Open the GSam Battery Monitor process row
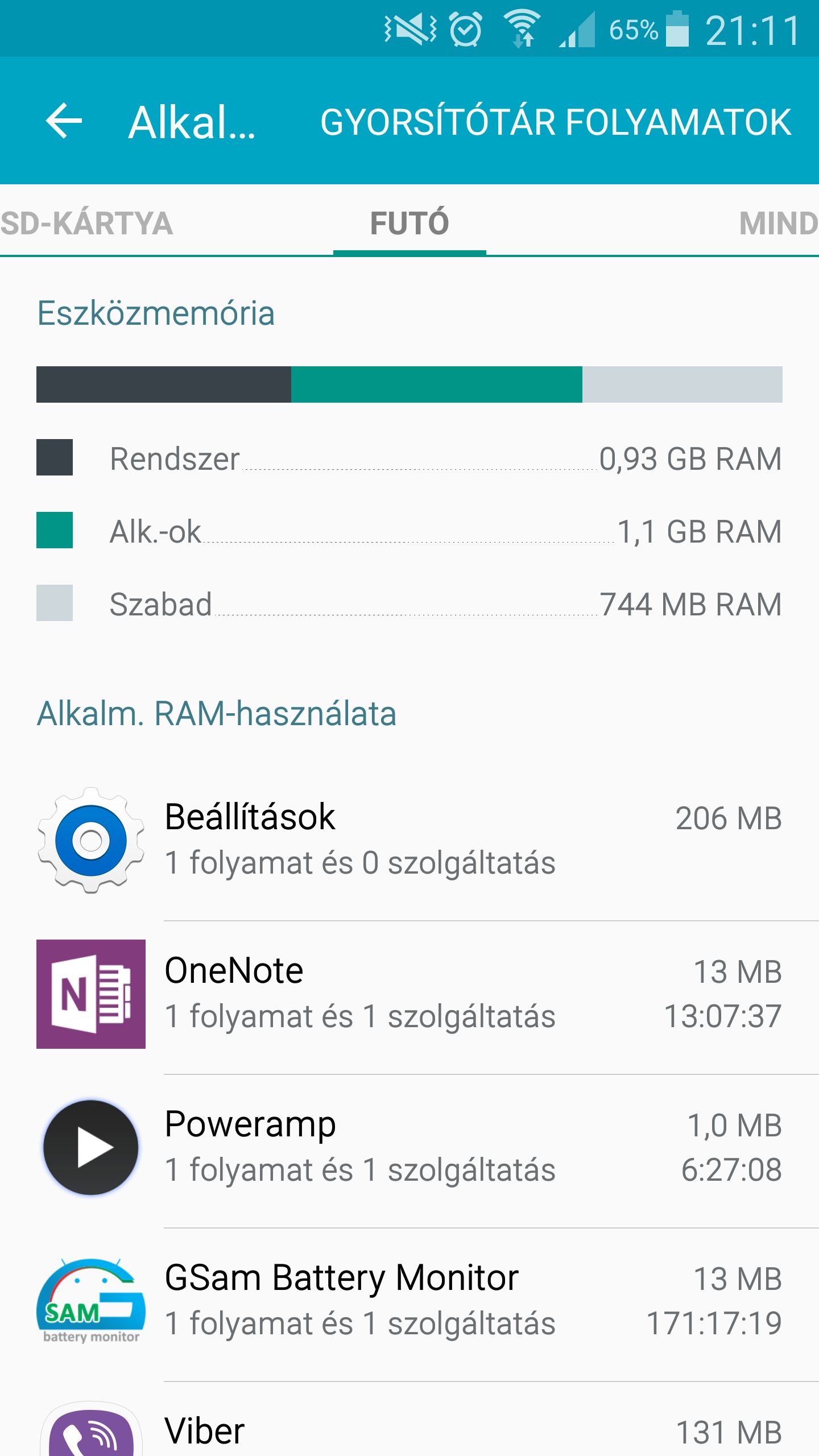The image size is (819, 1456). [409, 1301]
